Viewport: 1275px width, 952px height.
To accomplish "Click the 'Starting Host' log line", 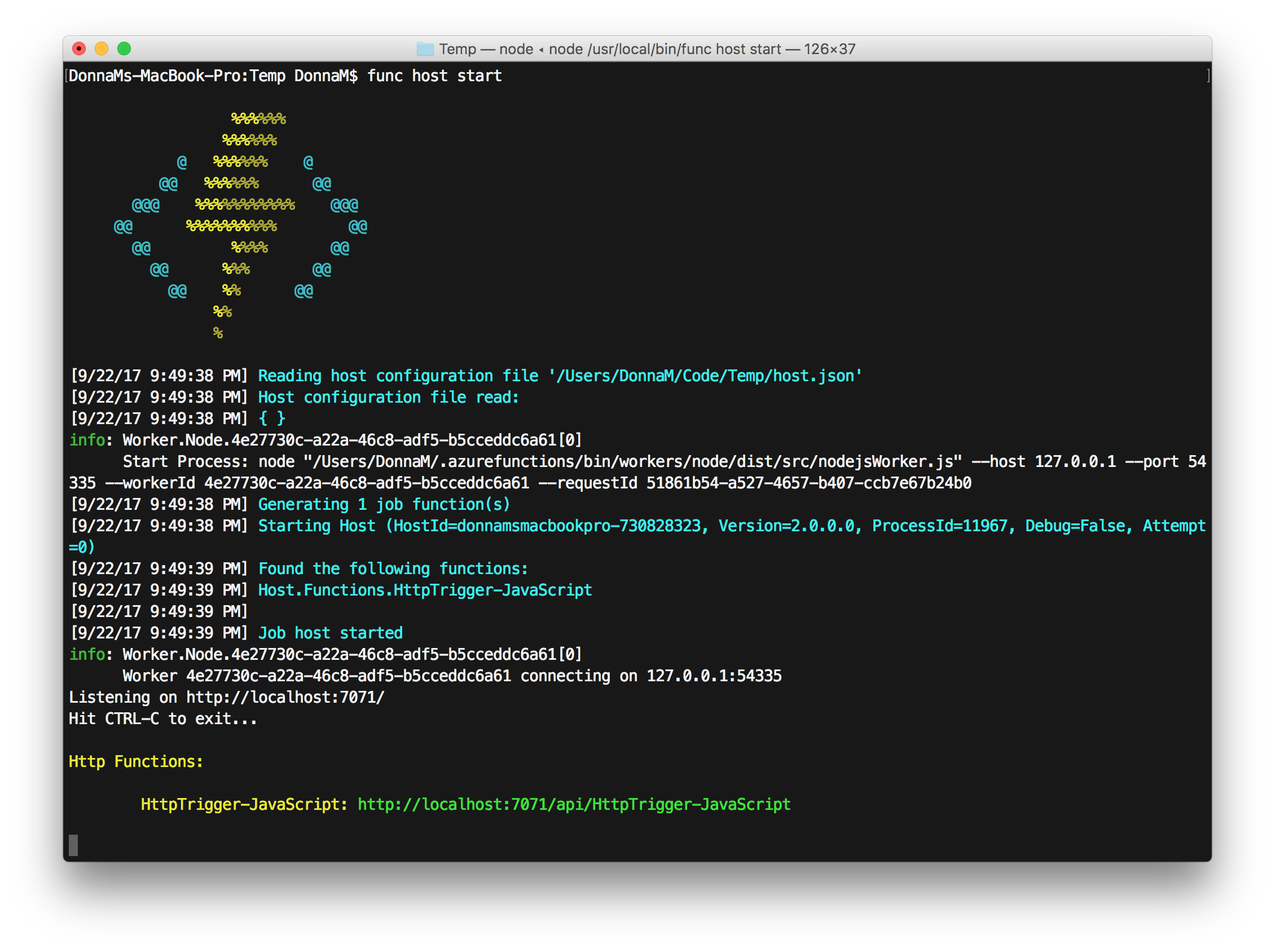I will coord(316,526).
